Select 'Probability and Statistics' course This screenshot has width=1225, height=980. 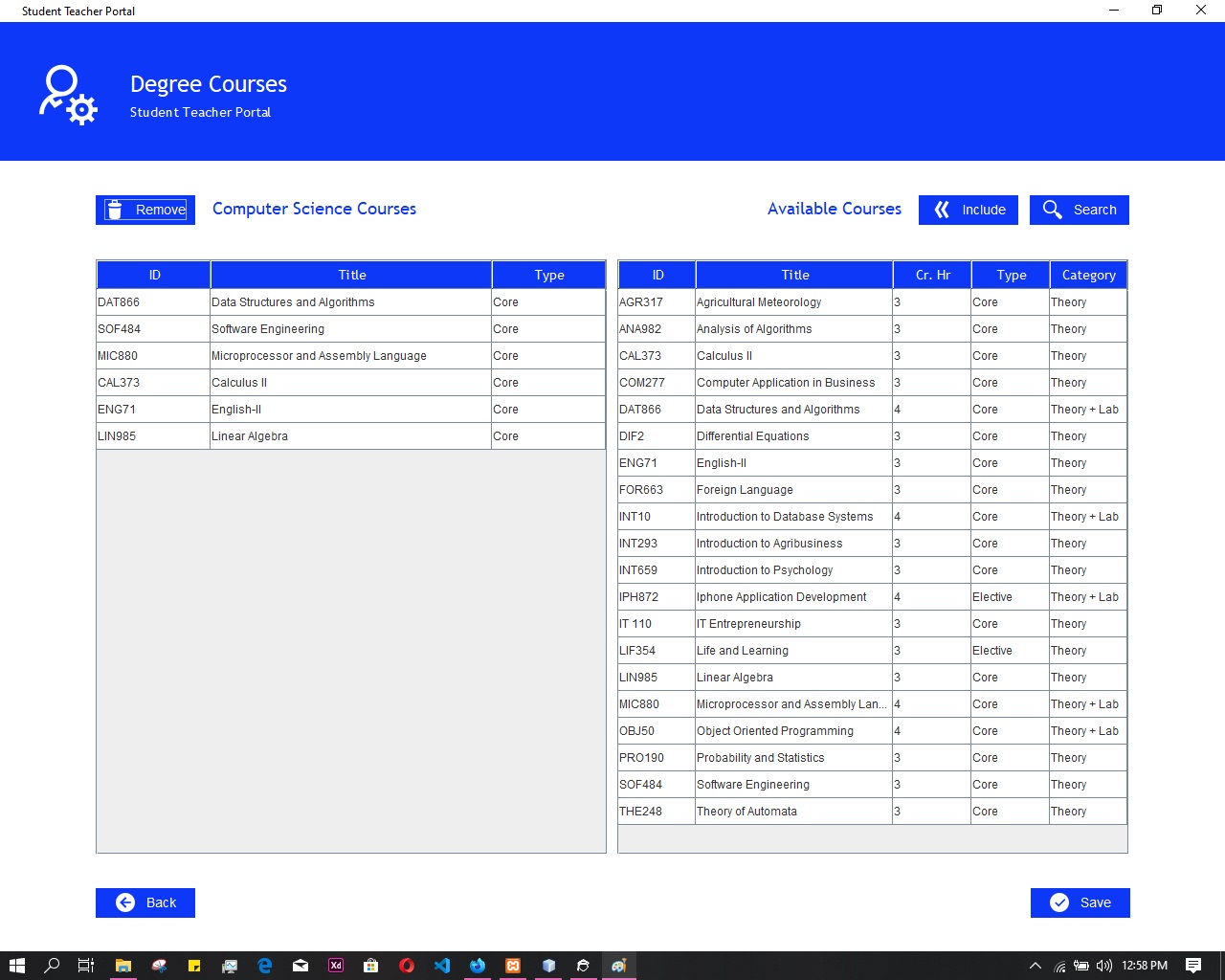[x=873, y=758]
